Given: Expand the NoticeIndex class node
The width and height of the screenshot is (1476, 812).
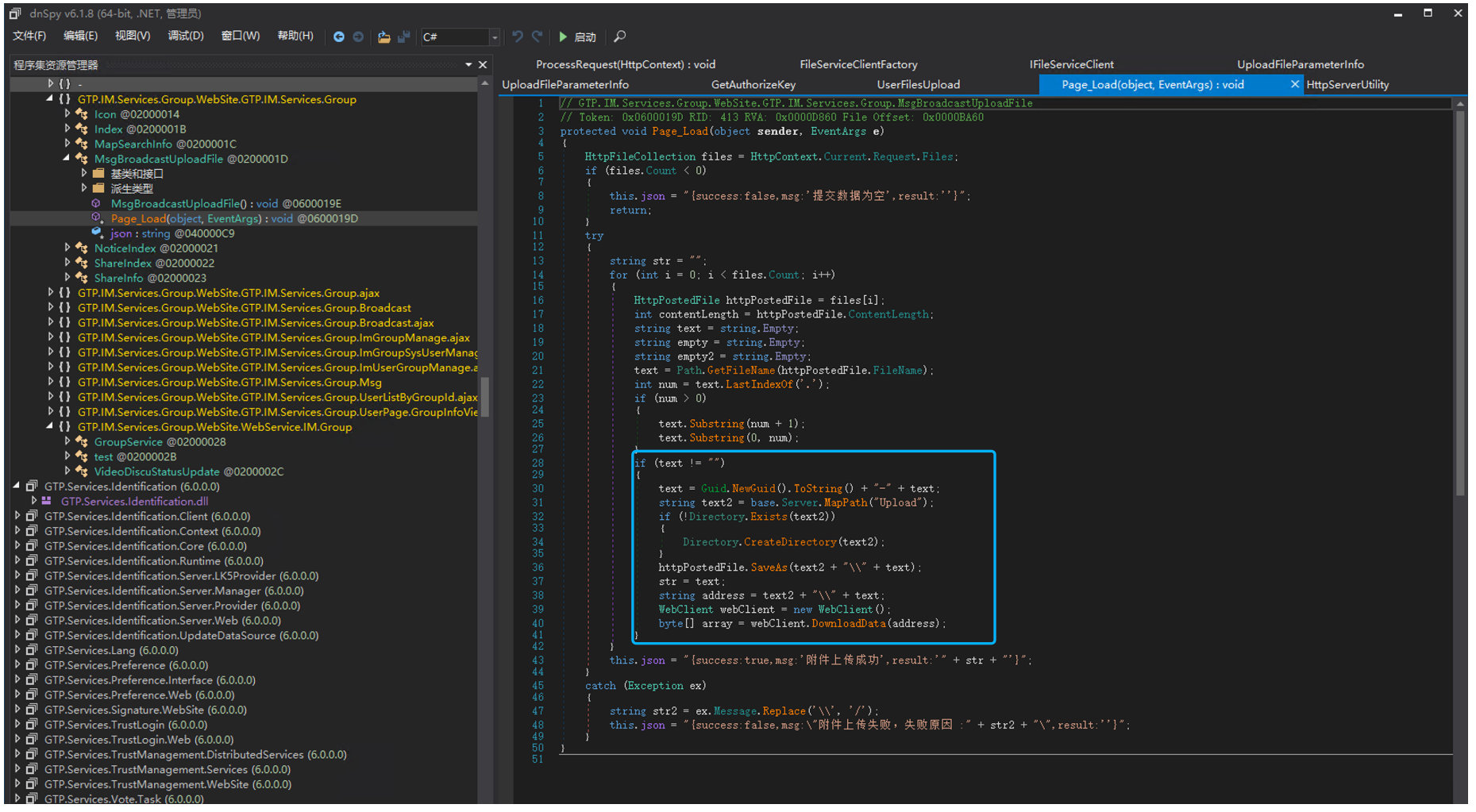Looking at the screenshot, I should [67, 248].
